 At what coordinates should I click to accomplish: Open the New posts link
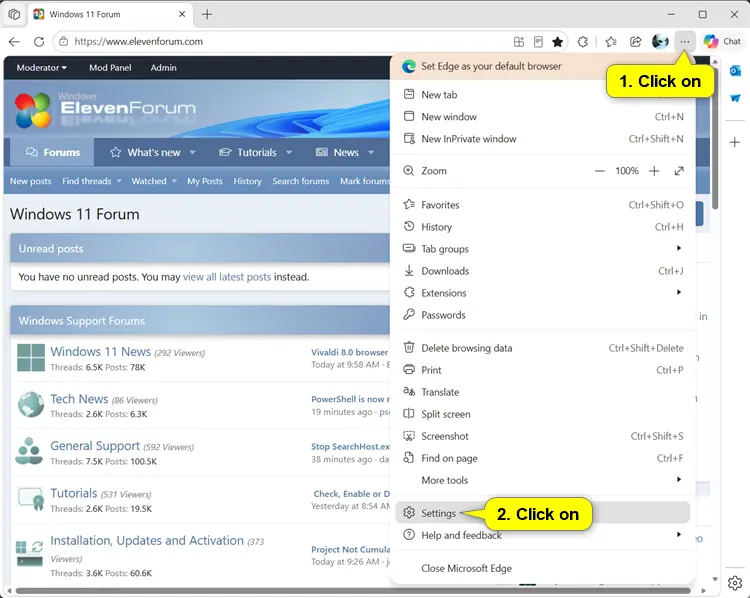30,181
